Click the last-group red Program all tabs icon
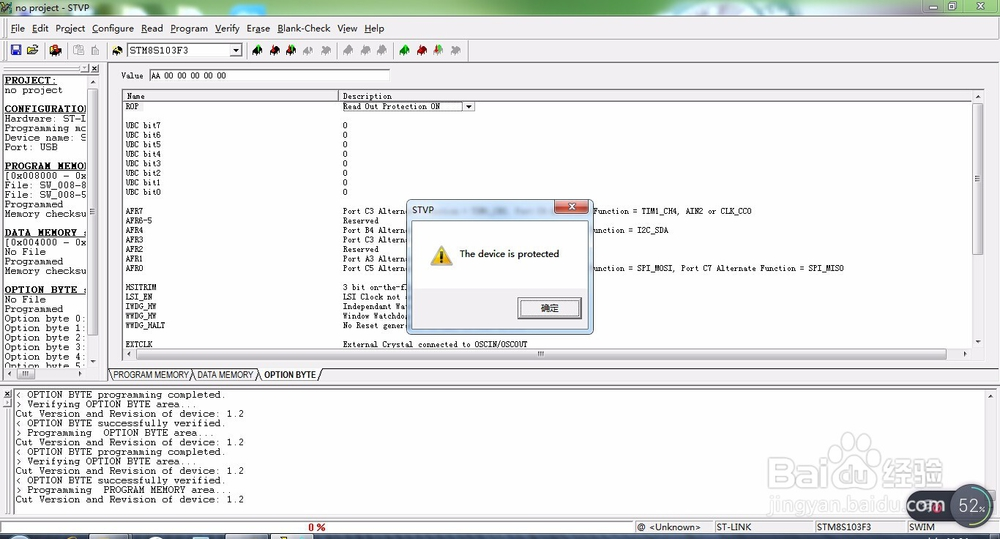The width and height of the screenshot is (1000, 539). tap(422, 50)
